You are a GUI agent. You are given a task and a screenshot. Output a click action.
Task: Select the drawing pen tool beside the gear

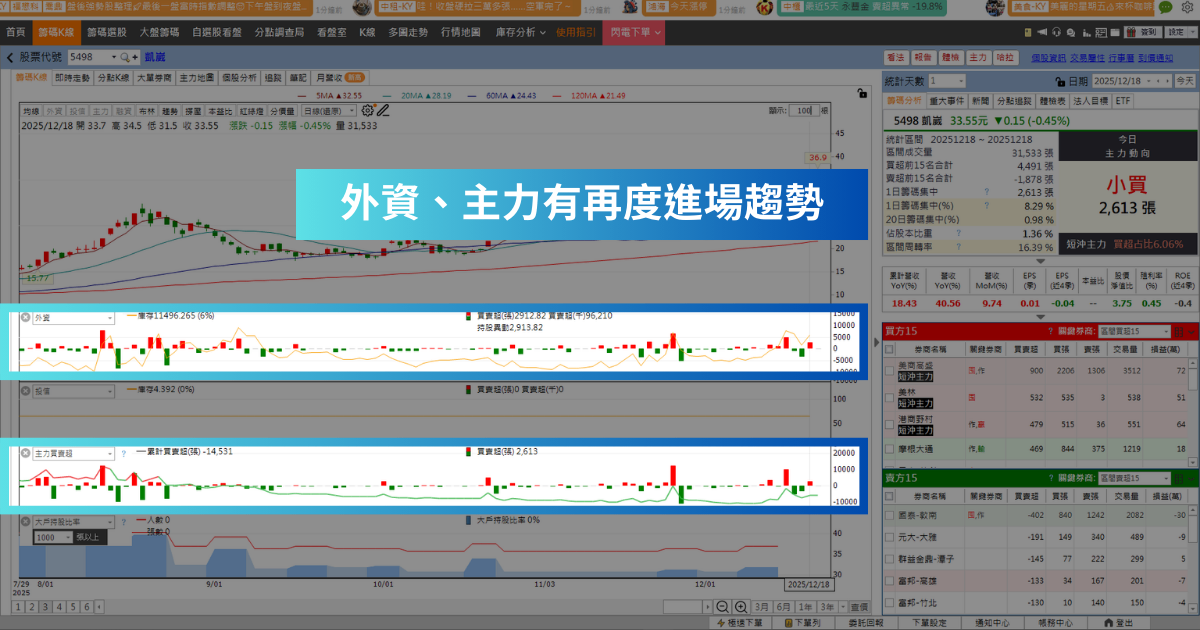383,110
